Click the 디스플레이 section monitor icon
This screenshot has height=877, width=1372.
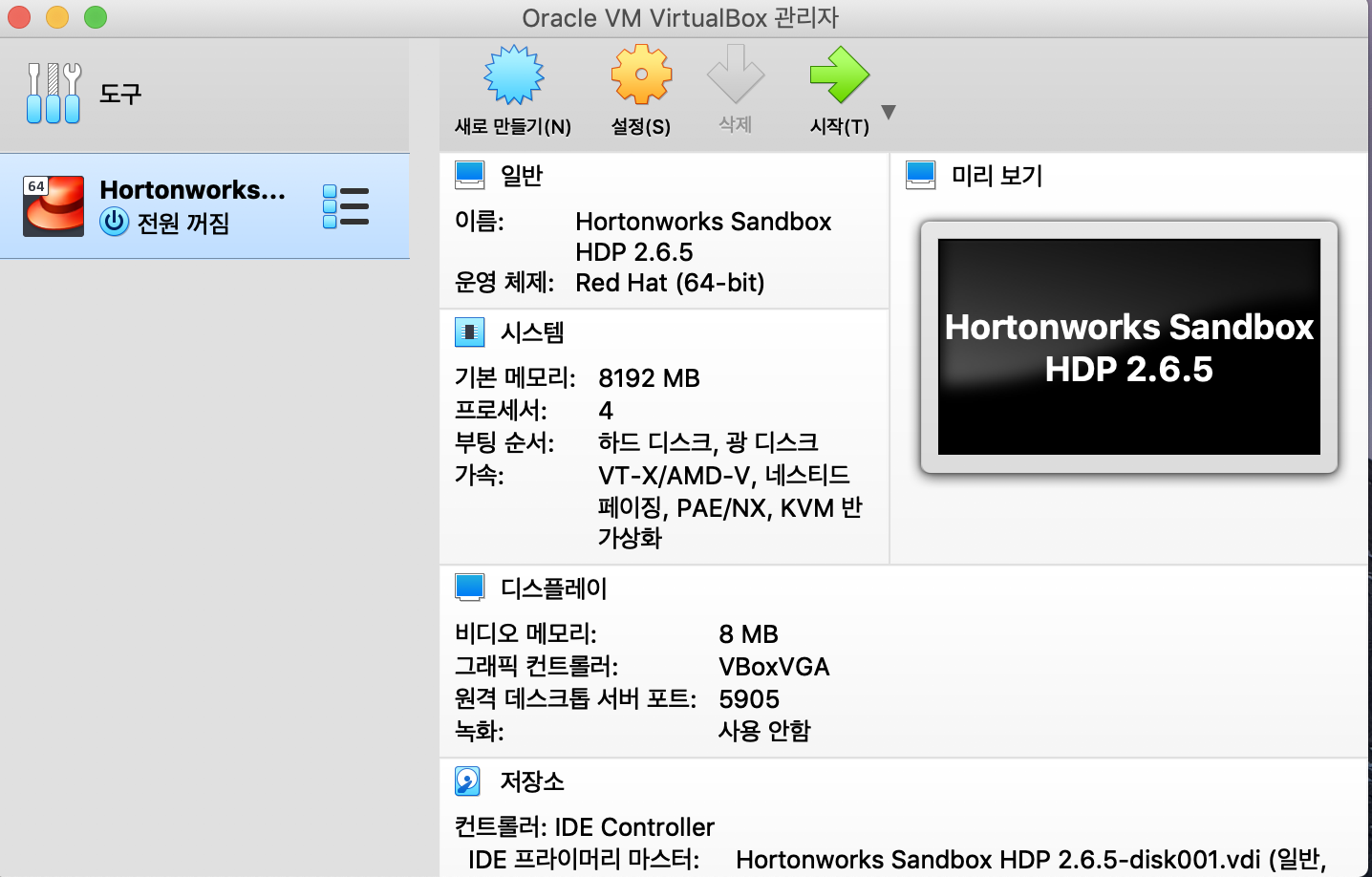pyautogui.click(x=470, y=588)
